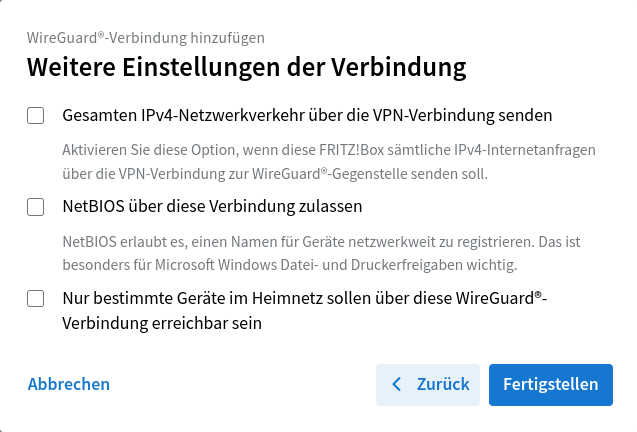Click the 'über die VPN-Verbindung zur WireGuard®-Gegenstelle' text
Screen dimensions: 637x432
275,174
